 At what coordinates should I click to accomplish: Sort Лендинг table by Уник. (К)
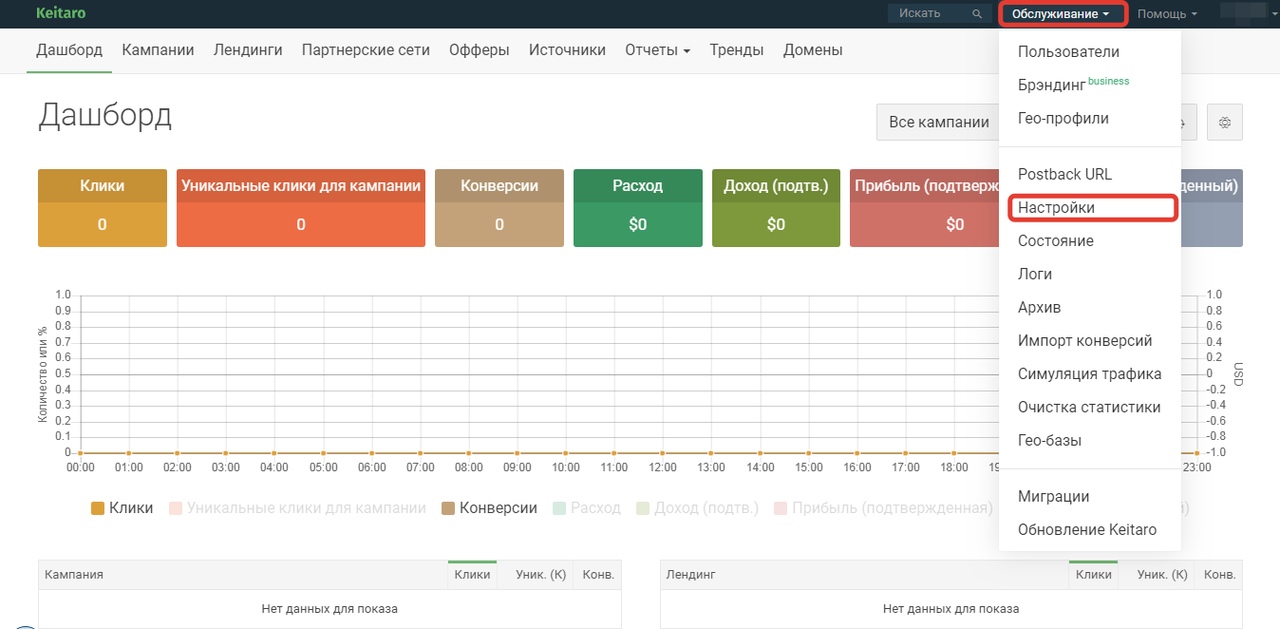(x=1163, y=575)
